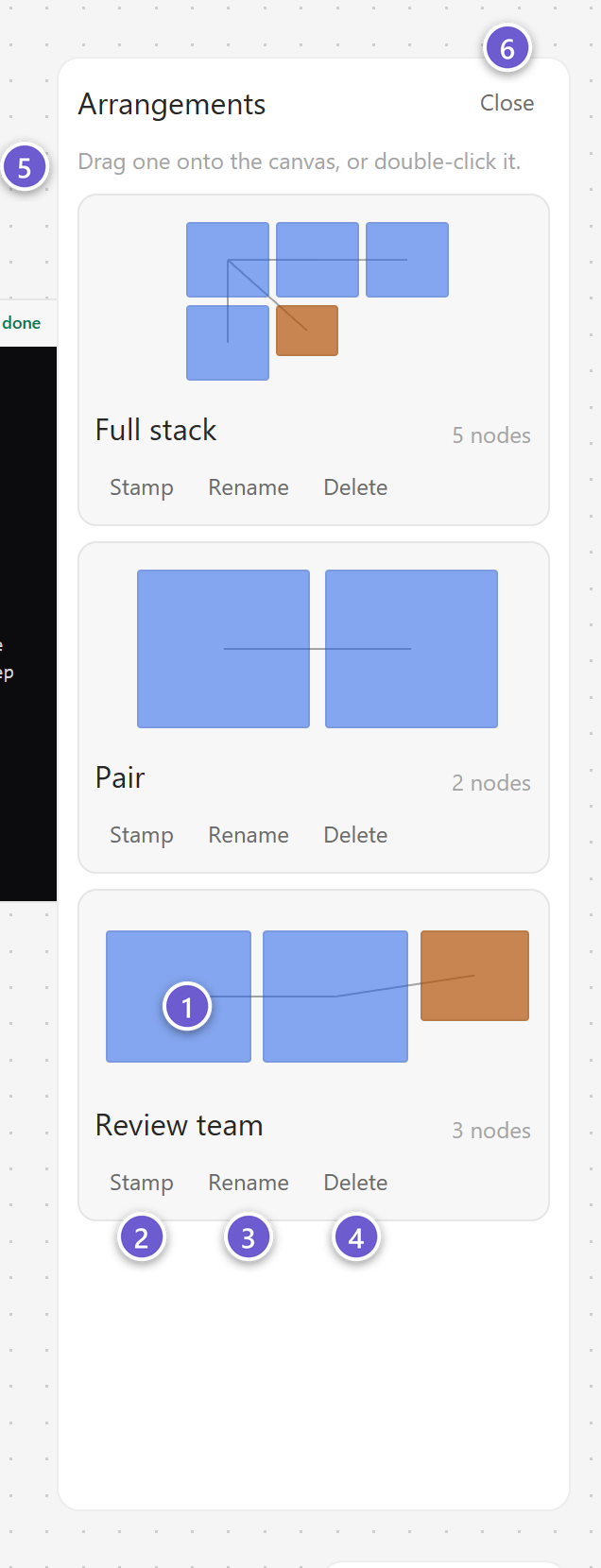Rename the Full stack arrangement
The image size is (601, 1568).
point(249,487)
